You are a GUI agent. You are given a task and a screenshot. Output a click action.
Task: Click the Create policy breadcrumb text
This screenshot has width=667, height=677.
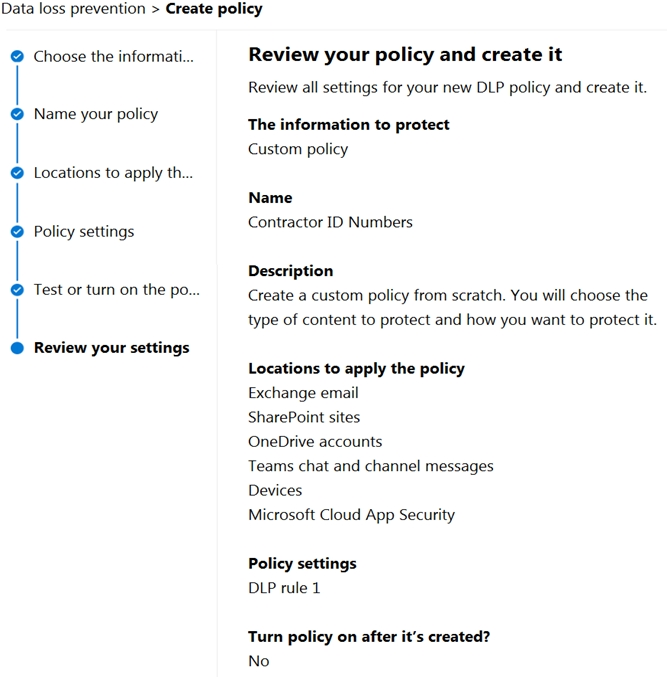(x=214, y=9)
